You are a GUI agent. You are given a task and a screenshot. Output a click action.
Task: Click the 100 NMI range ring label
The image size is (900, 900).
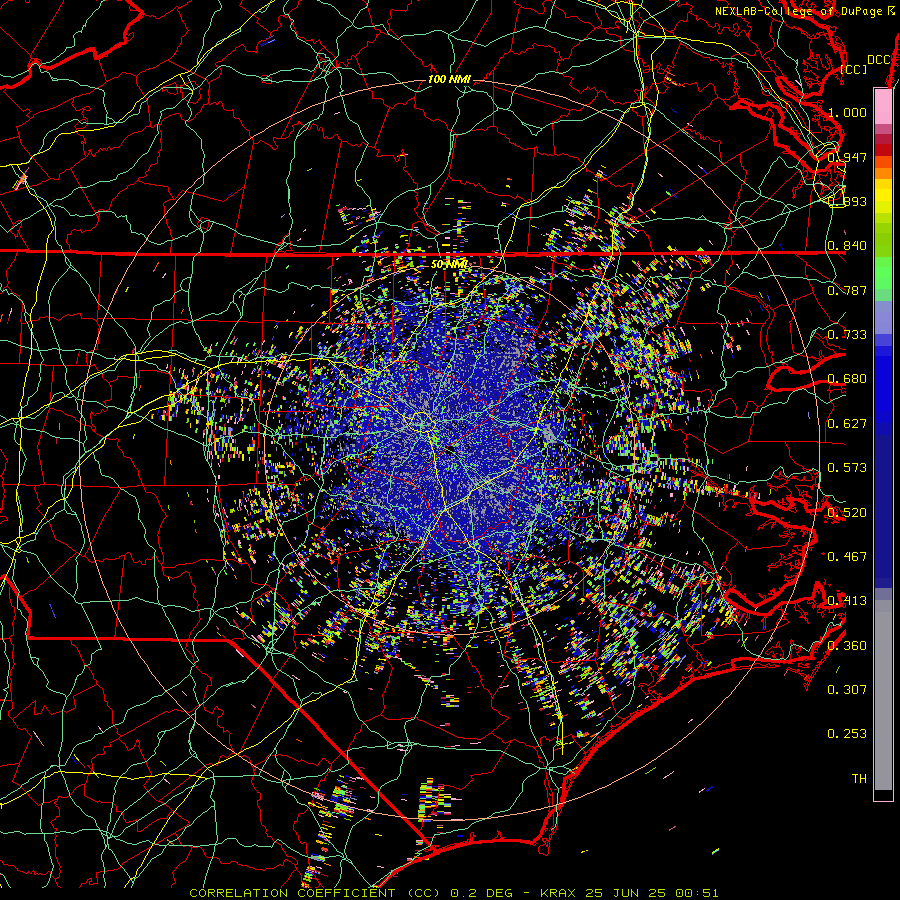pos(449,79)
